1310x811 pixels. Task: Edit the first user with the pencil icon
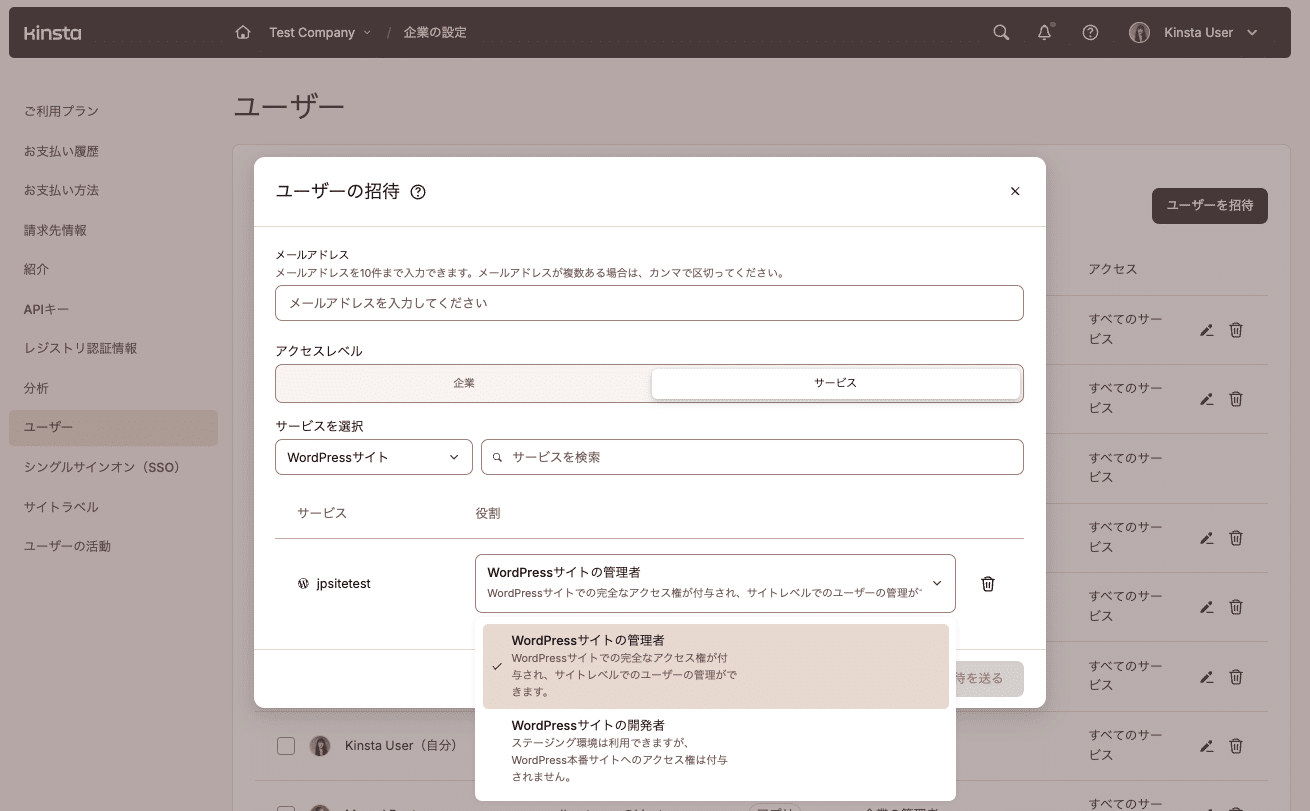(x=1206, y=329)
